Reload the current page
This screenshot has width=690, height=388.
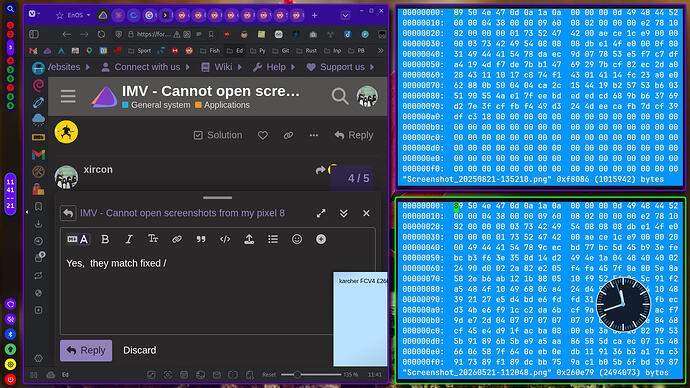(101, 34)
